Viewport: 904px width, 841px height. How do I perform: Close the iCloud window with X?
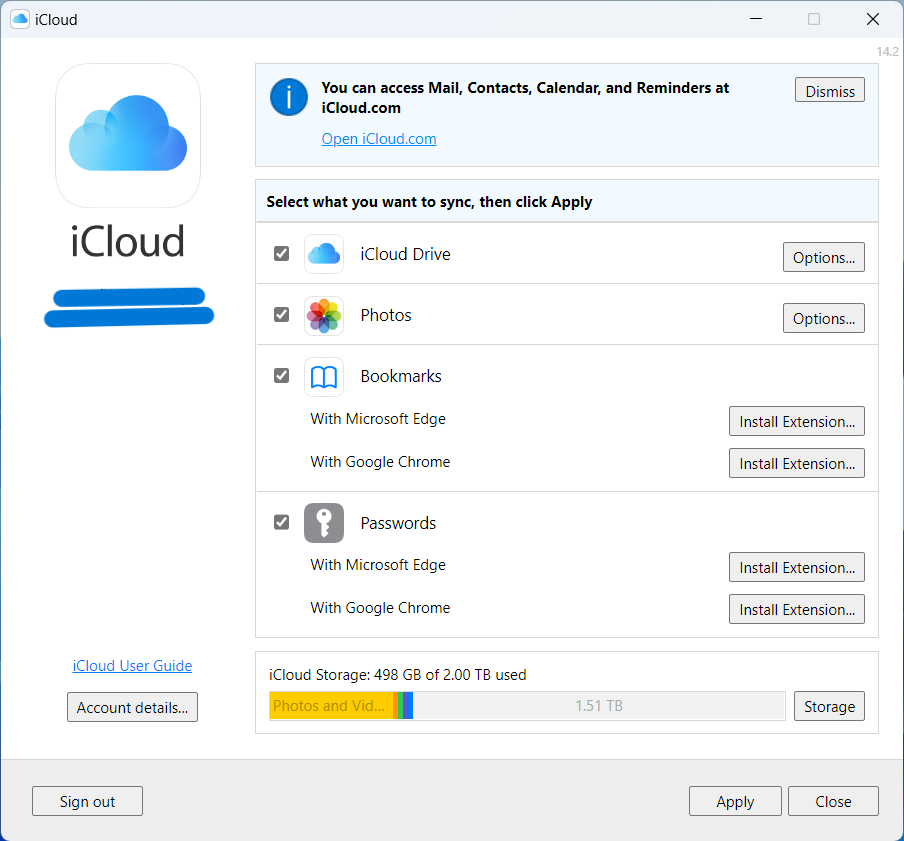pos(873,19)
